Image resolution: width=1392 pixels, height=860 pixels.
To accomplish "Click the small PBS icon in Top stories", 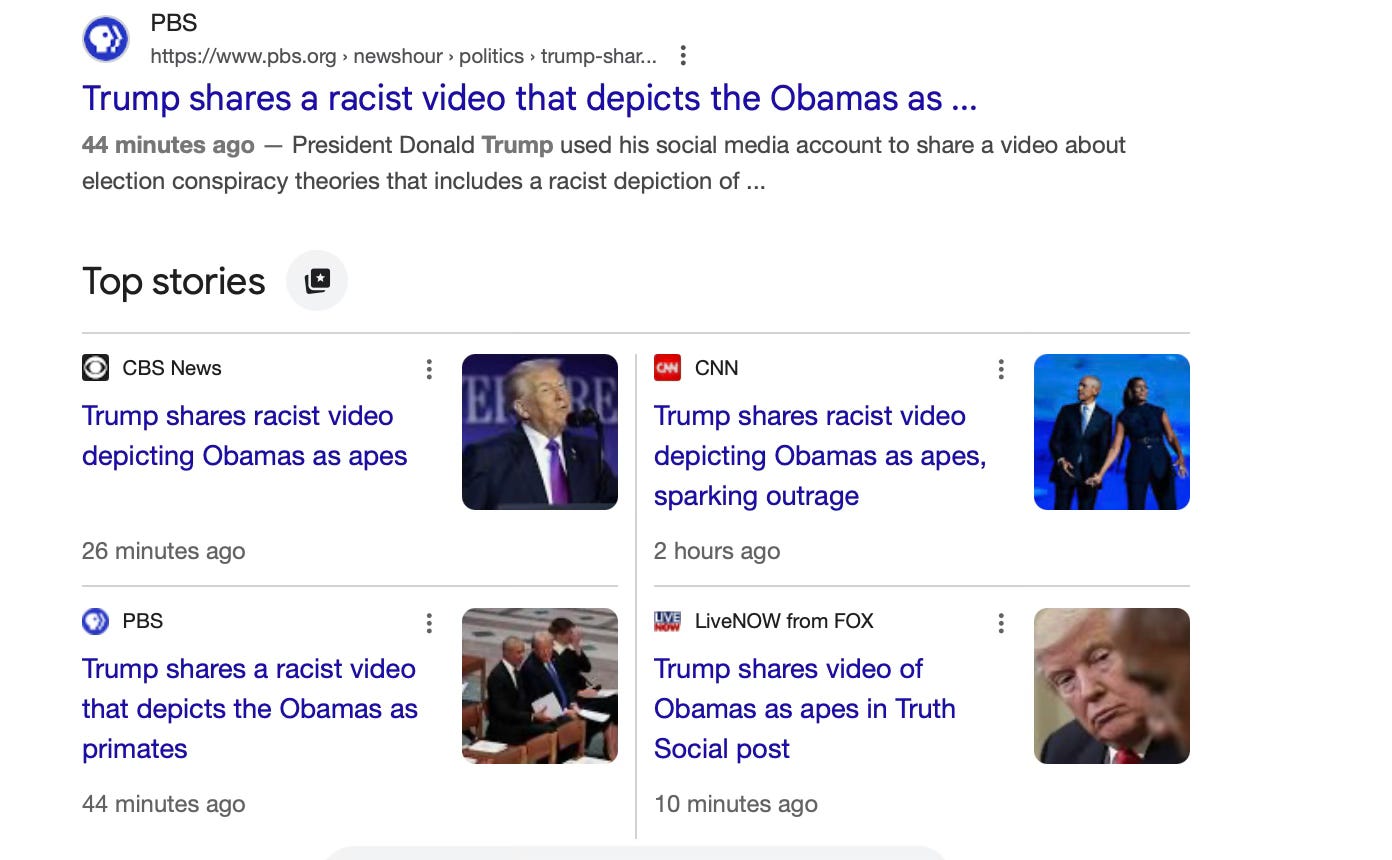I will (95, 622).
